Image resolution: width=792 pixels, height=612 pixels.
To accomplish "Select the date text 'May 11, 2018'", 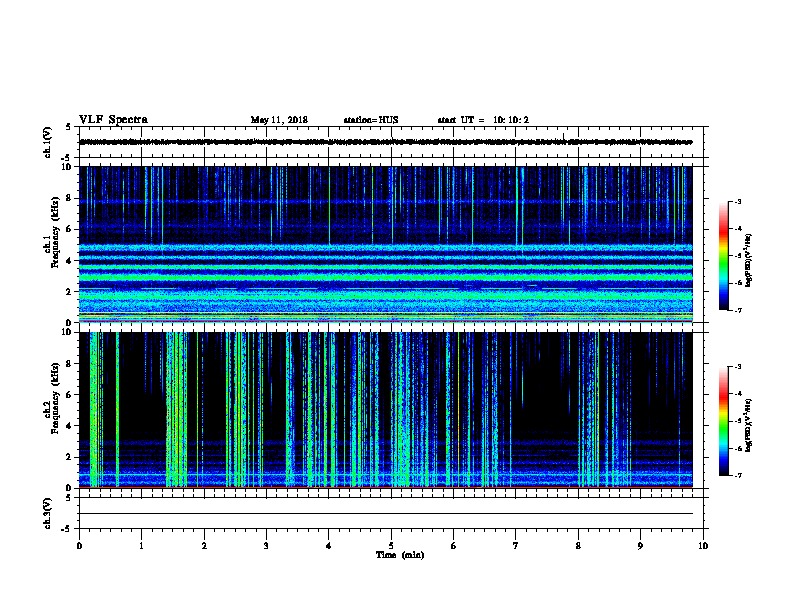I will pyautogui.click(x=279, y=120).
